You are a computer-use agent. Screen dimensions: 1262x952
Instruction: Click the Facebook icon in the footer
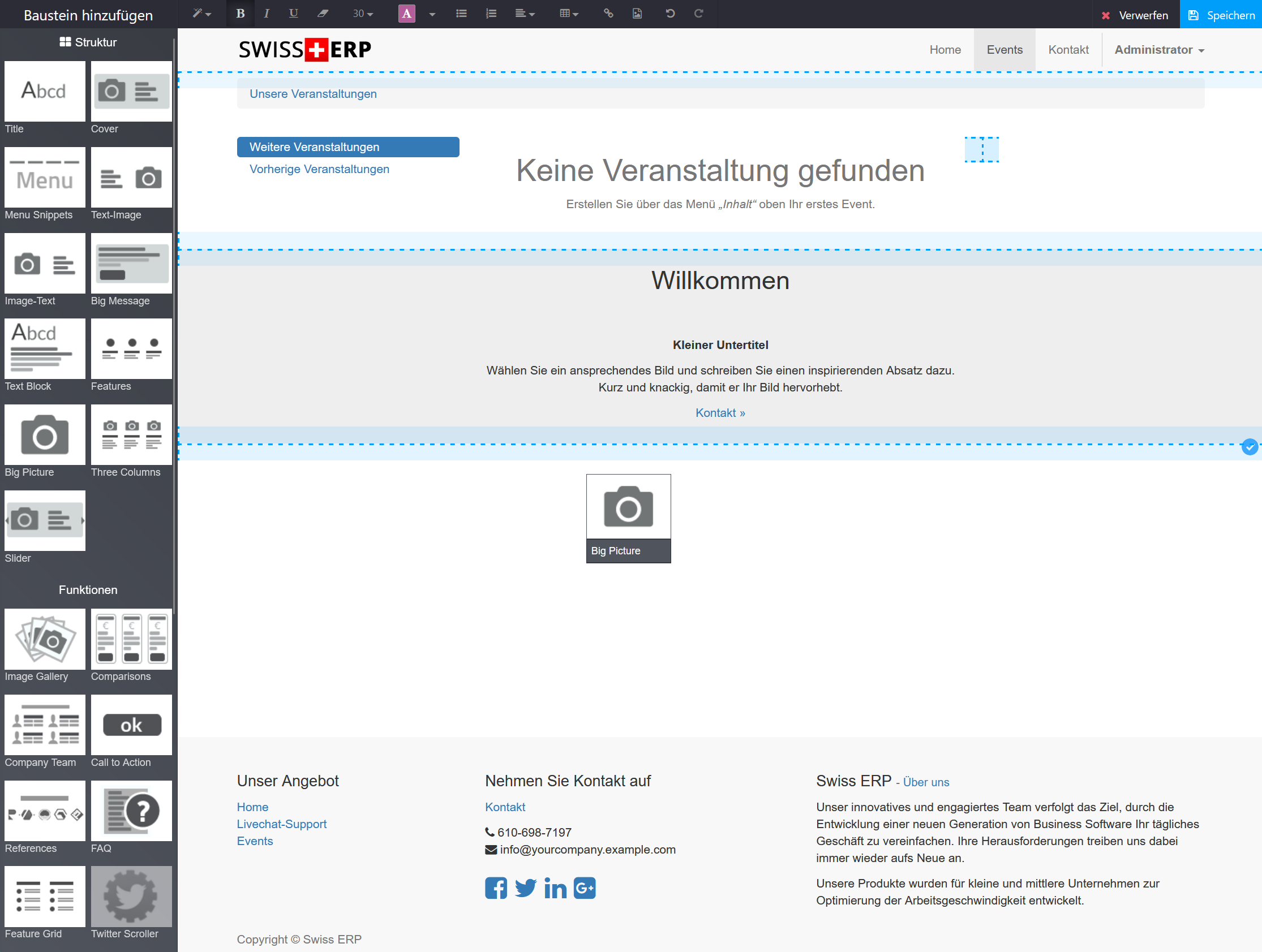(496, 888)
